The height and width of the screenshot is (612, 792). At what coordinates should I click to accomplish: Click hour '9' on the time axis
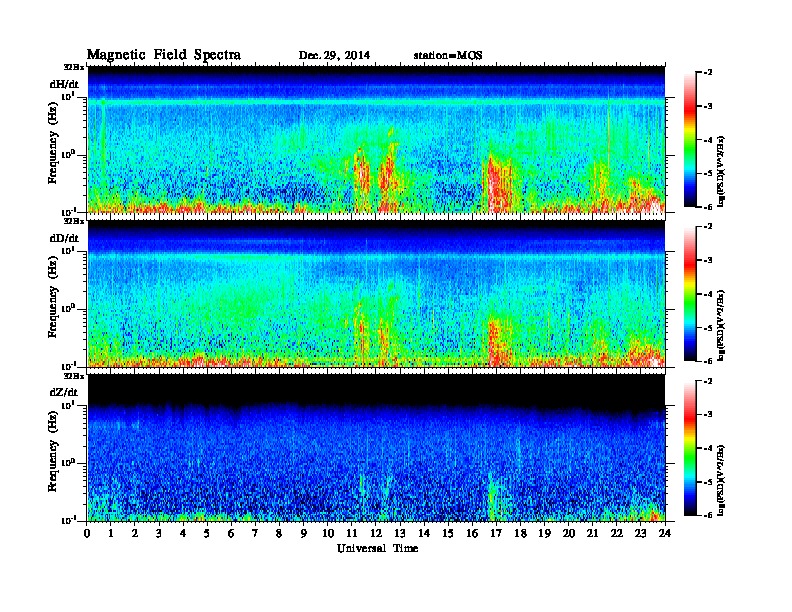(x=304, y=534)
